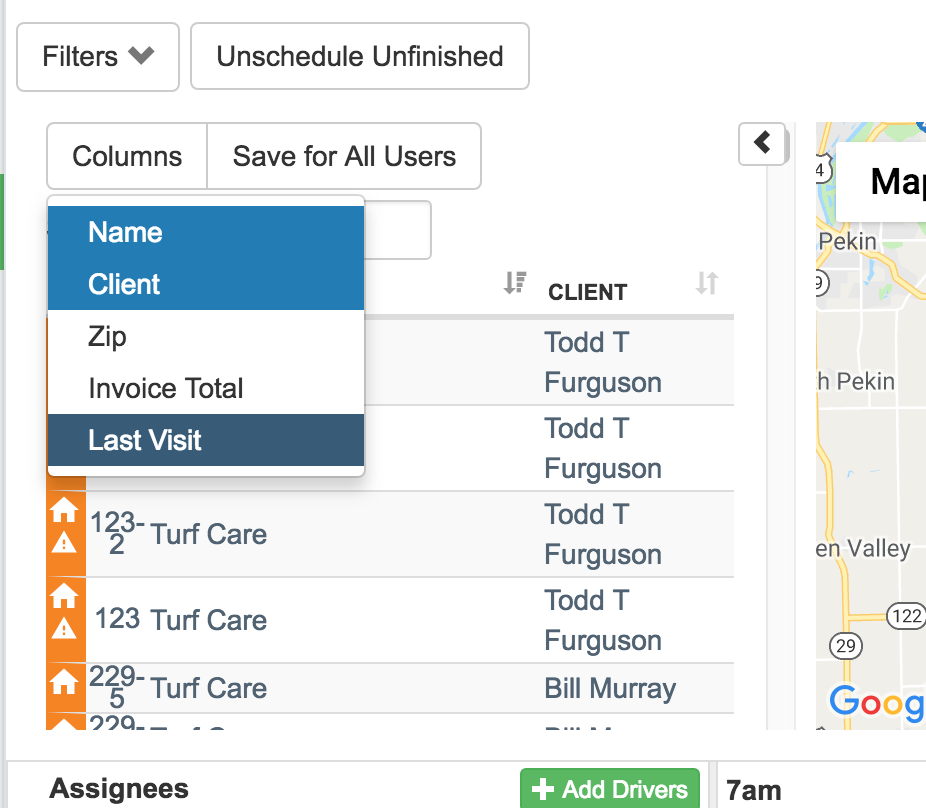
Task: Click the descending sort icon left of Client
Action: click(x=515, y=283)
